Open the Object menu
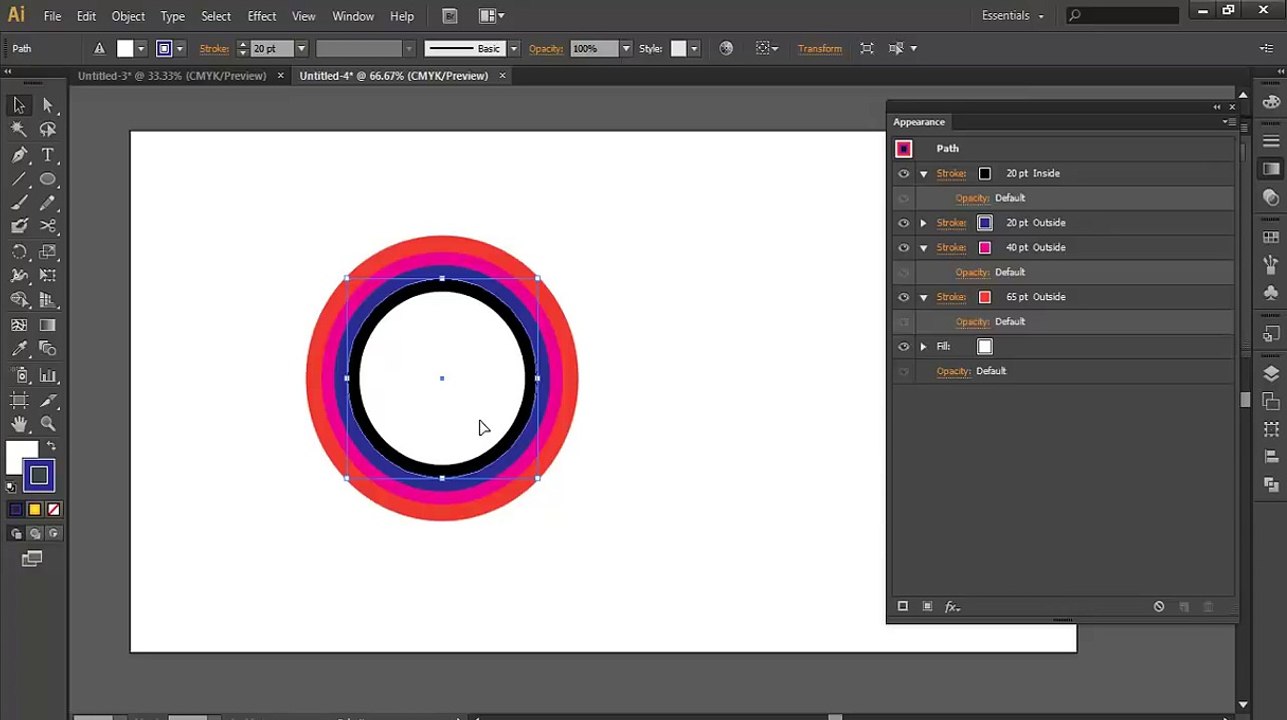The height and width of the screenshot is (720, 1287). pyautogui.click(x=128, y=16)
